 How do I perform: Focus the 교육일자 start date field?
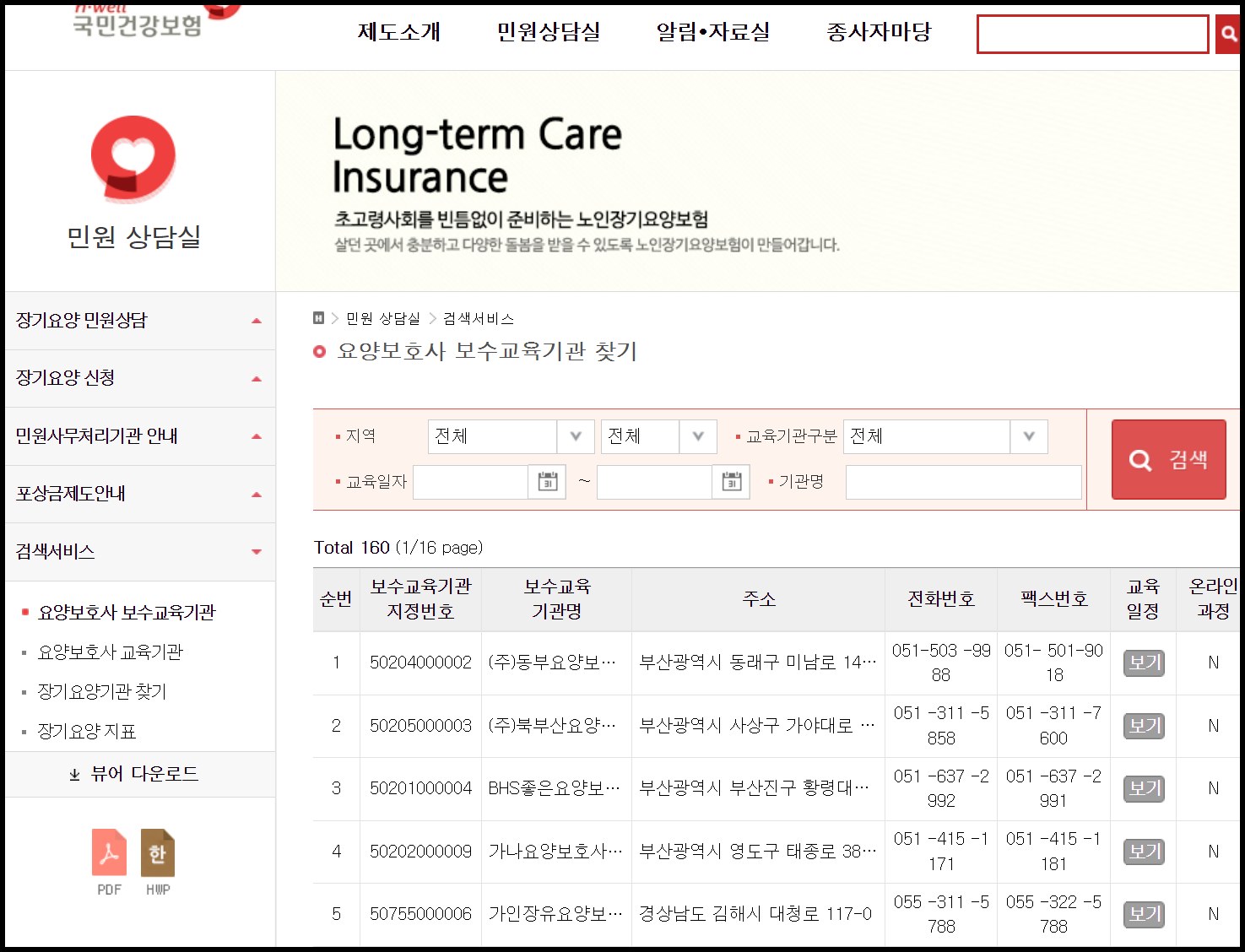470,482
